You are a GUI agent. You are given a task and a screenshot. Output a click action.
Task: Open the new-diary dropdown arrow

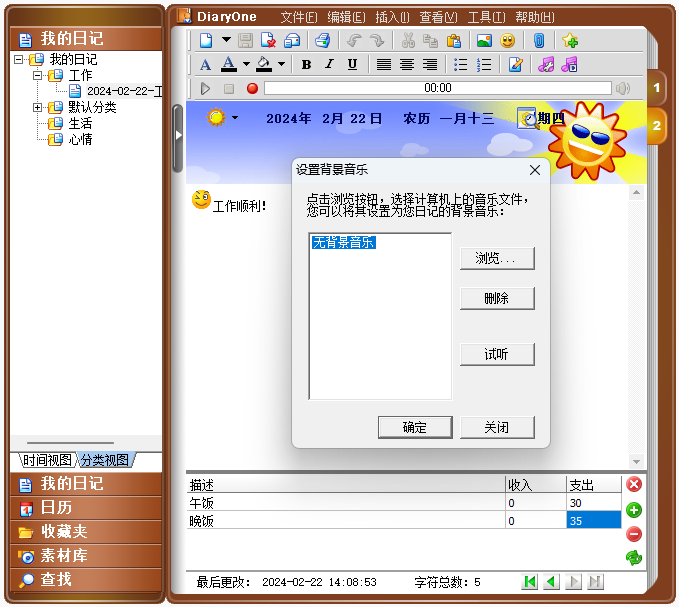pyautogui.click(x=226, y=39)
